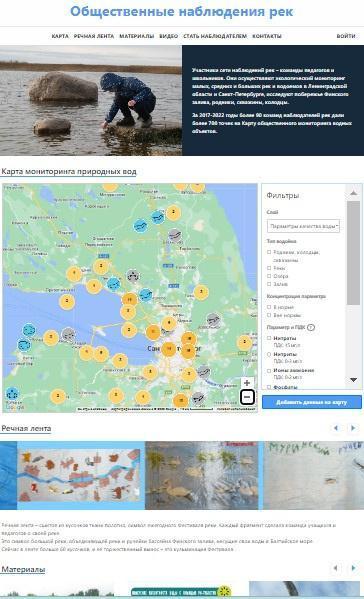Enable the Реки water body checkbox
Viewport: 364px width, 599px height.
[269, 268]
